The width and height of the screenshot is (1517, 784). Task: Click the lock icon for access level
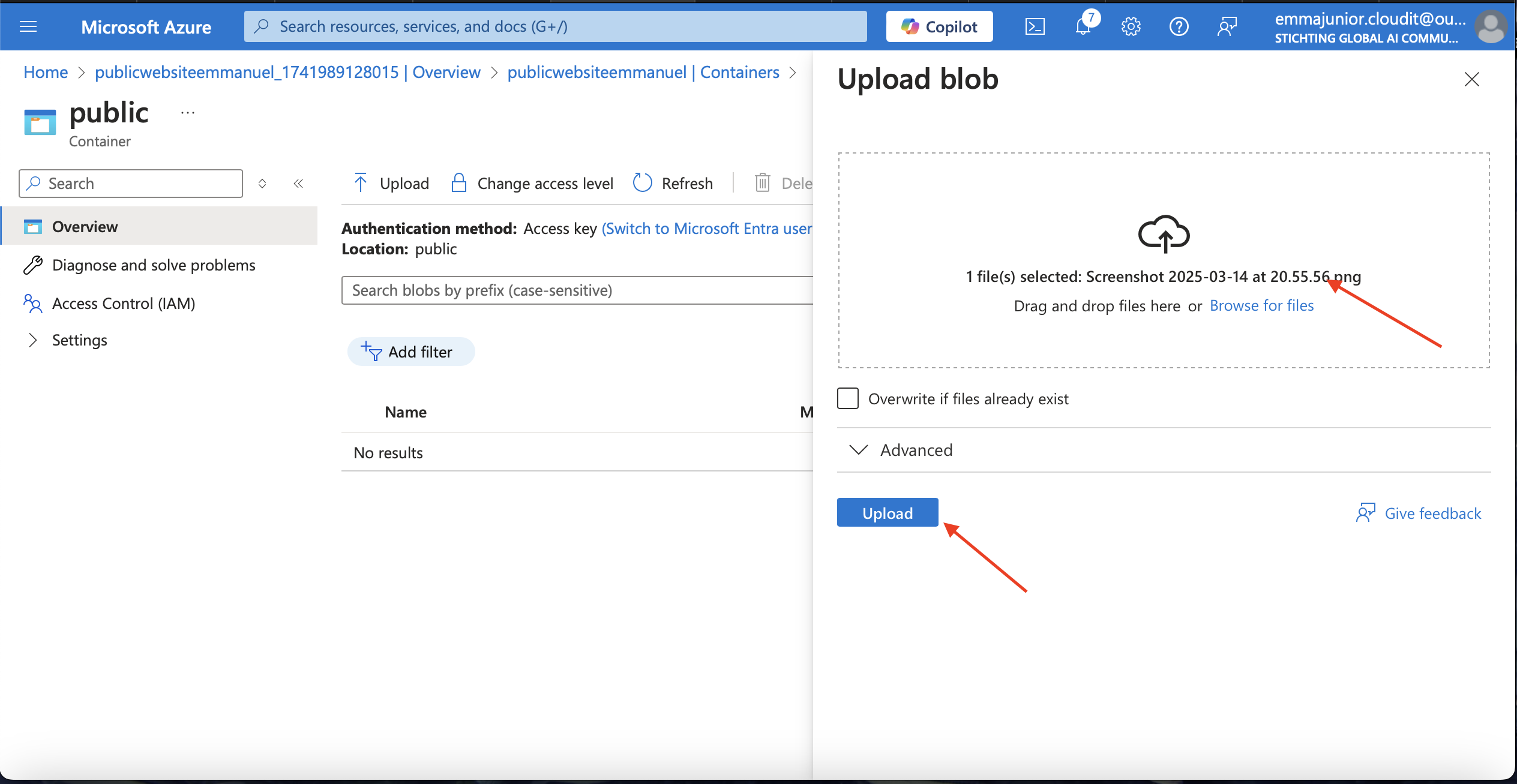click(x=459, y=182)
